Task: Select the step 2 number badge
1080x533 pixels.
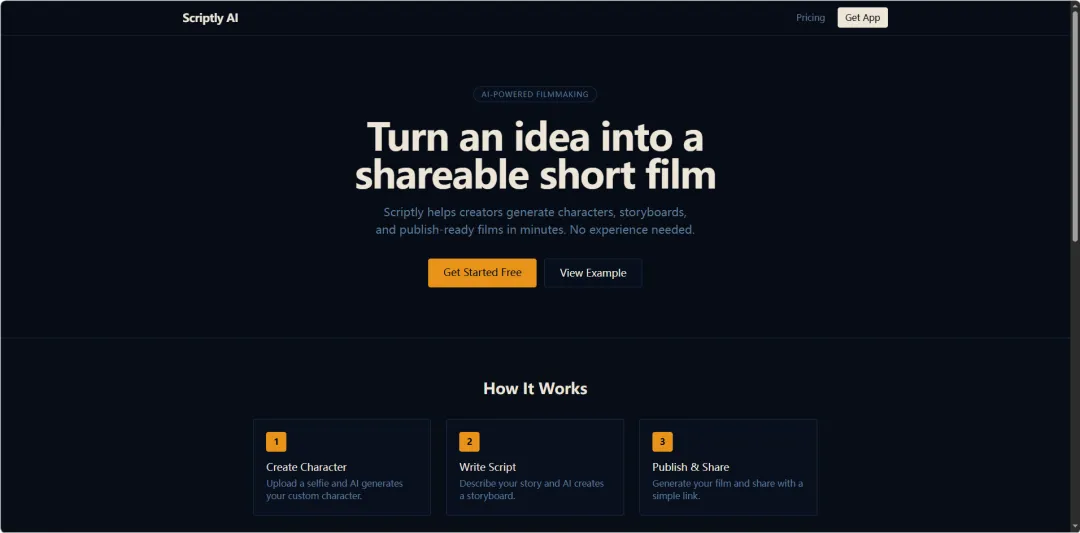Action: click(469, 442)
